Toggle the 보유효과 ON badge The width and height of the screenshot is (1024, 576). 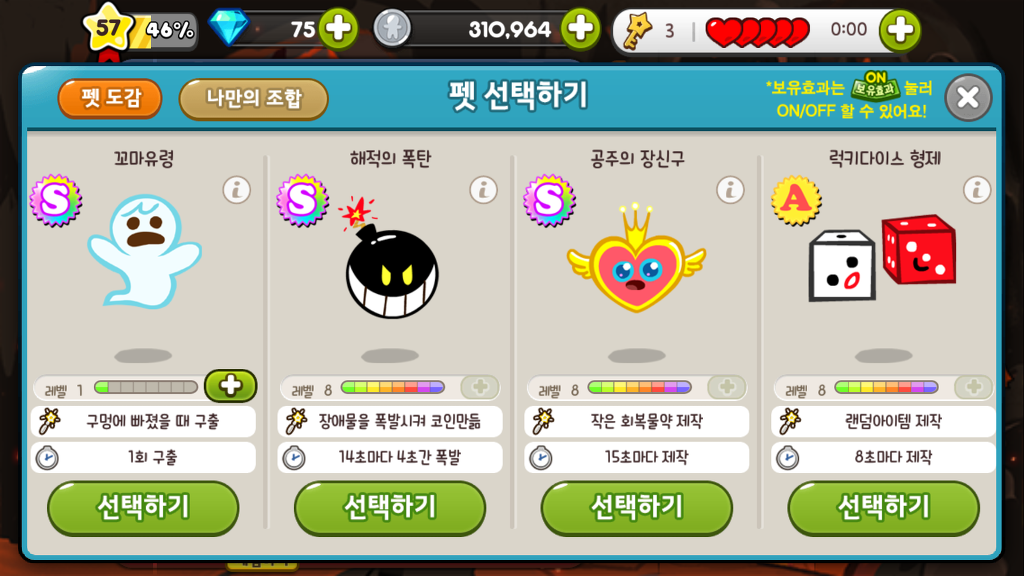point(875,86)
